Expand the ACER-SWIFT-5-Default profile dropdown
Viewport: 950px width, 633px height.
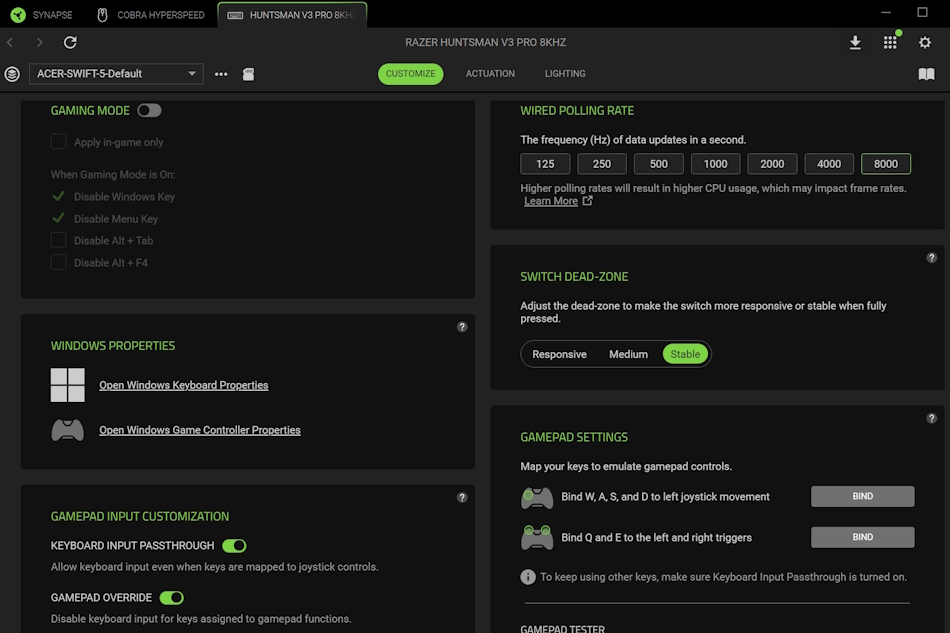tap(116, 74)
